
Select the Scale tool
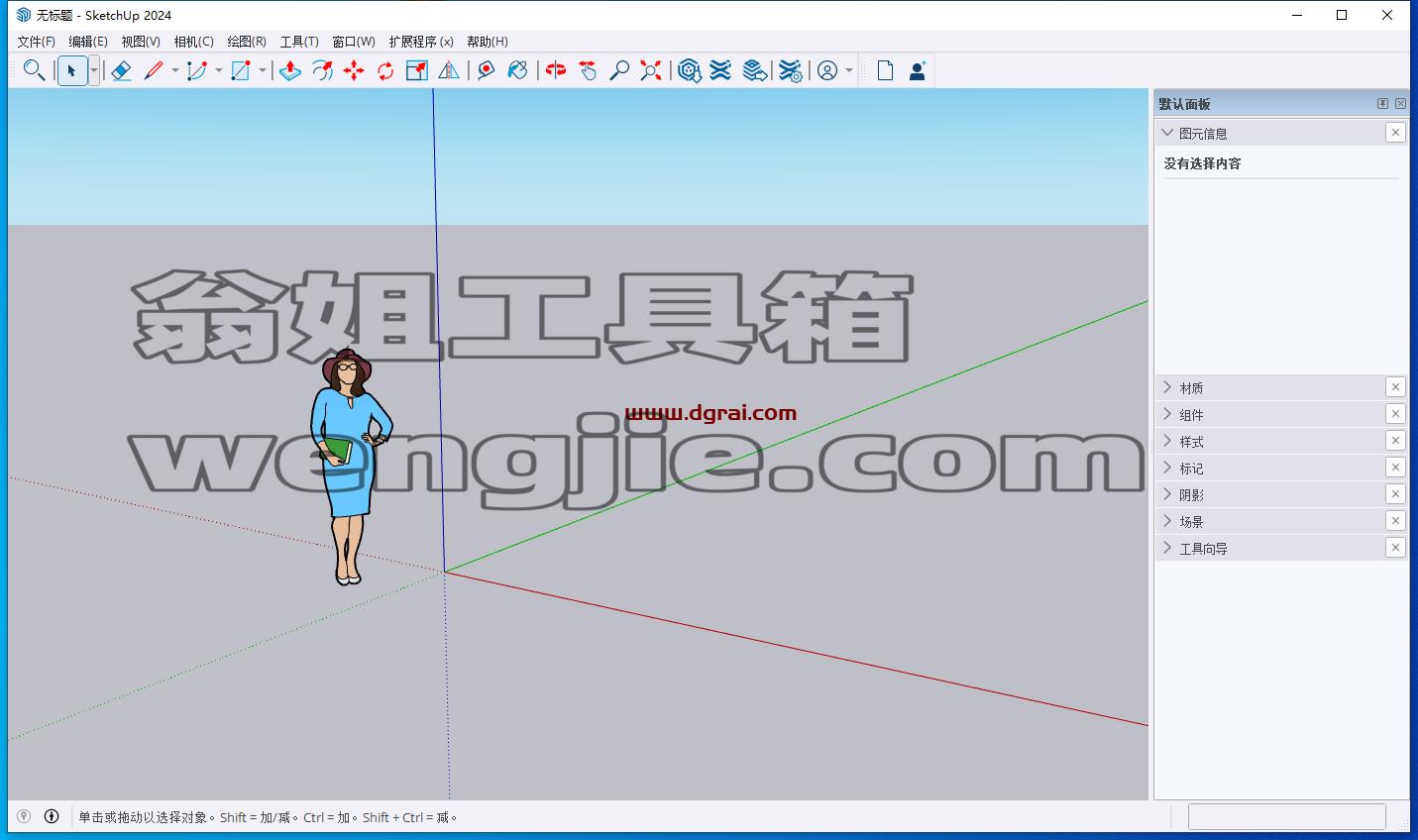click(417, 70)
